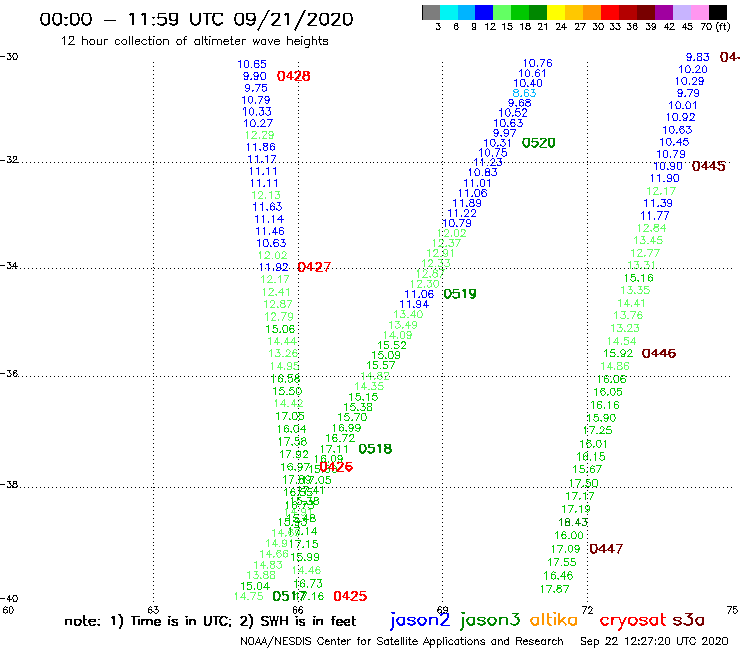The image size is (740, 650).
Task: Click the wave height value 17.11
Action: click(x=335, y=449)
